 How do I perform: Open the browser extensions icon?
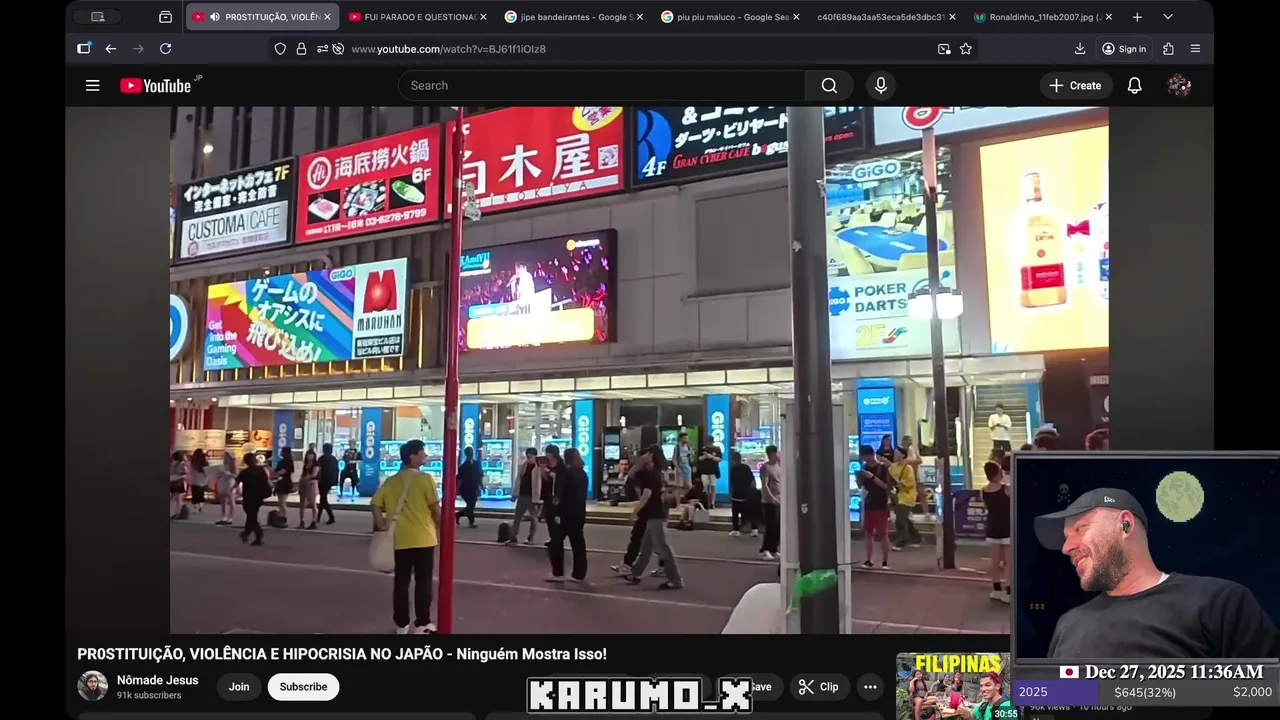1168,49
